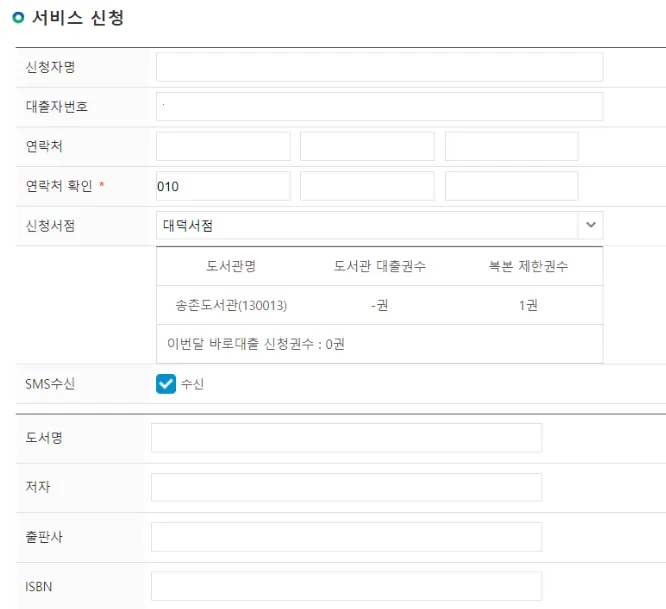Focus the last 연락처 확인 box
This screenshot has height=609, width=666.
pos(511,186)
